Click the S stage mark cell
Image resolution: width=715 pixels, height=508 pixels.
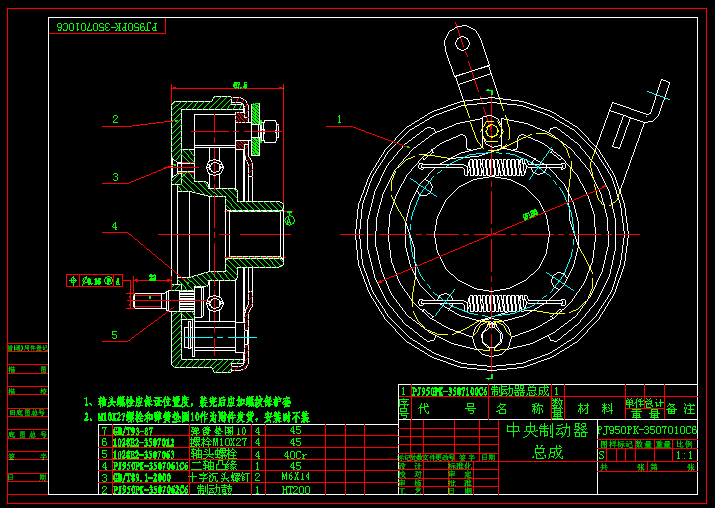coord(601,455)
